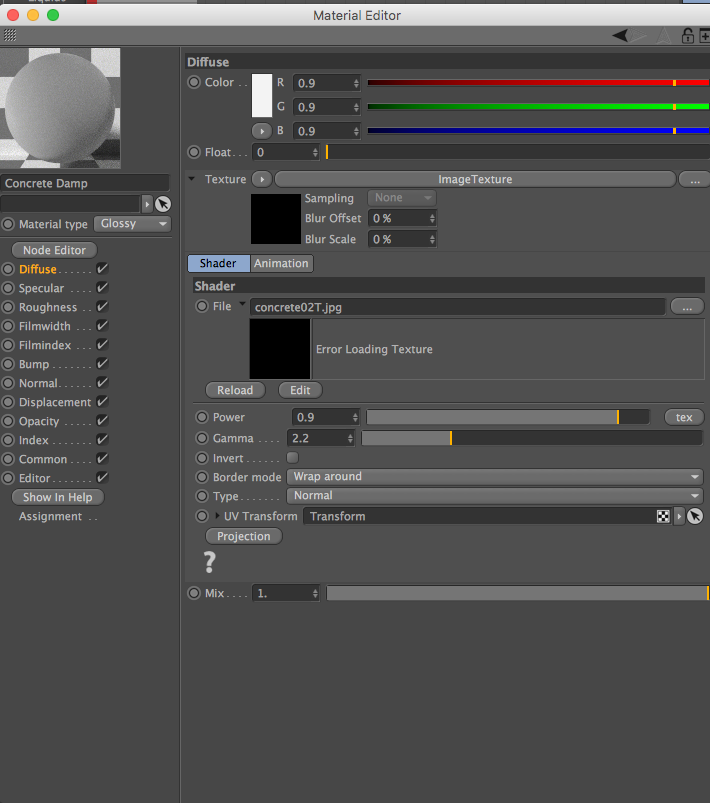Screen dimensions: 710x803
Task: Toggle the Diffuse channel checkbox
Action: point(102,268)
